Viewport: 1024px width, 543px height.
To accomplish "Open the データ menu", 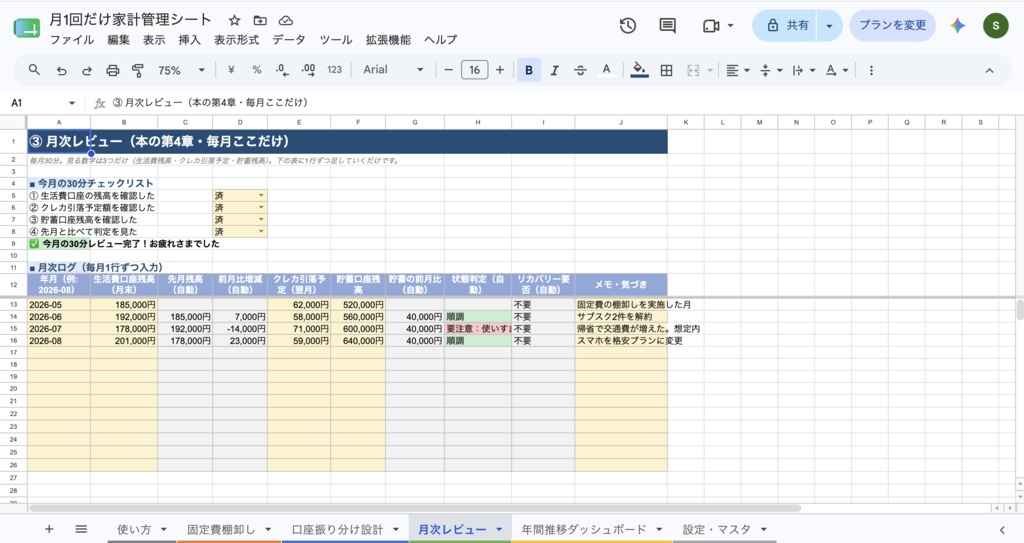I will point(289,40).
